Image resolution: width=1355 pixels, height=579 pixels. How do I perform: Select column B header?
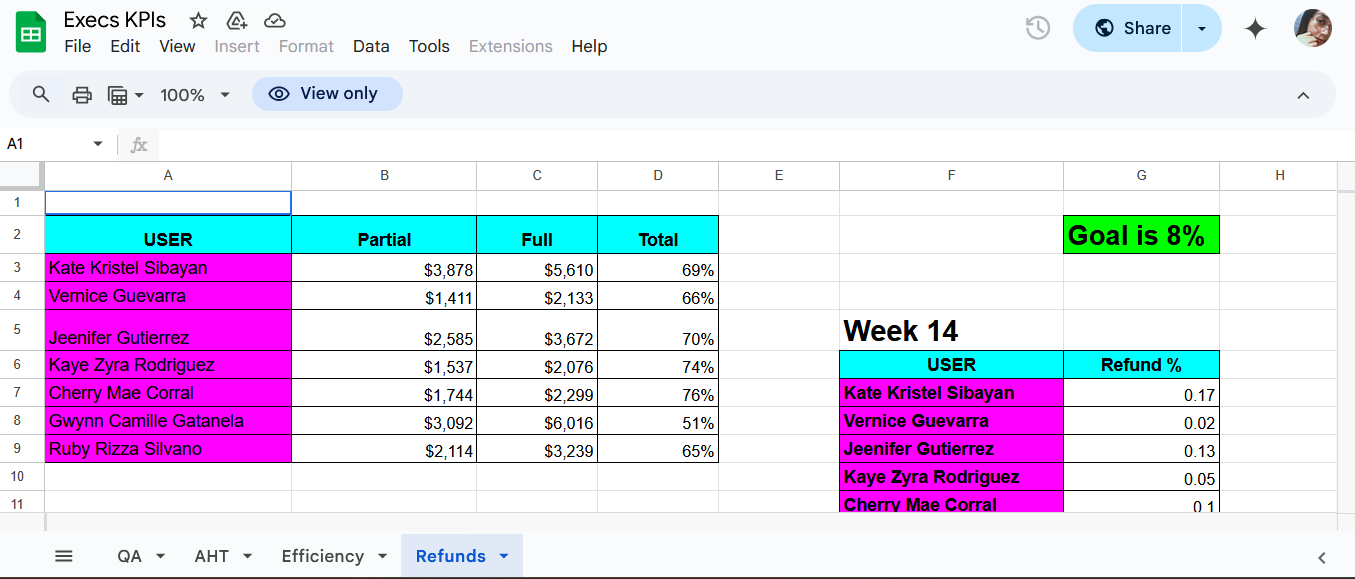[x=384, y=176]
